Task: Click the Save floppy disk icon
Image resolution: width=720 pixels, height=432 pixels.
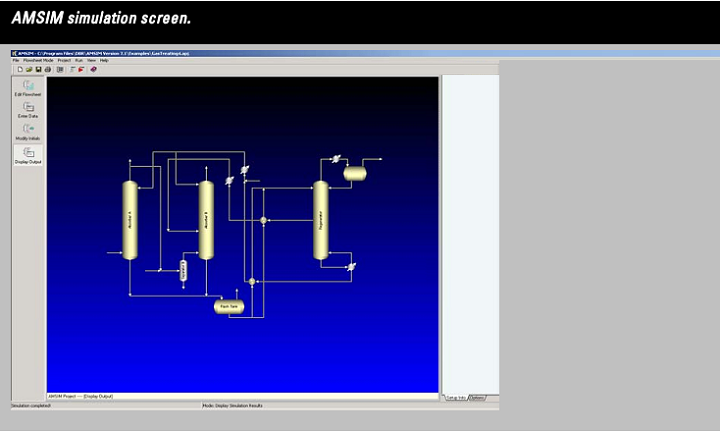Action: (38, 69)
